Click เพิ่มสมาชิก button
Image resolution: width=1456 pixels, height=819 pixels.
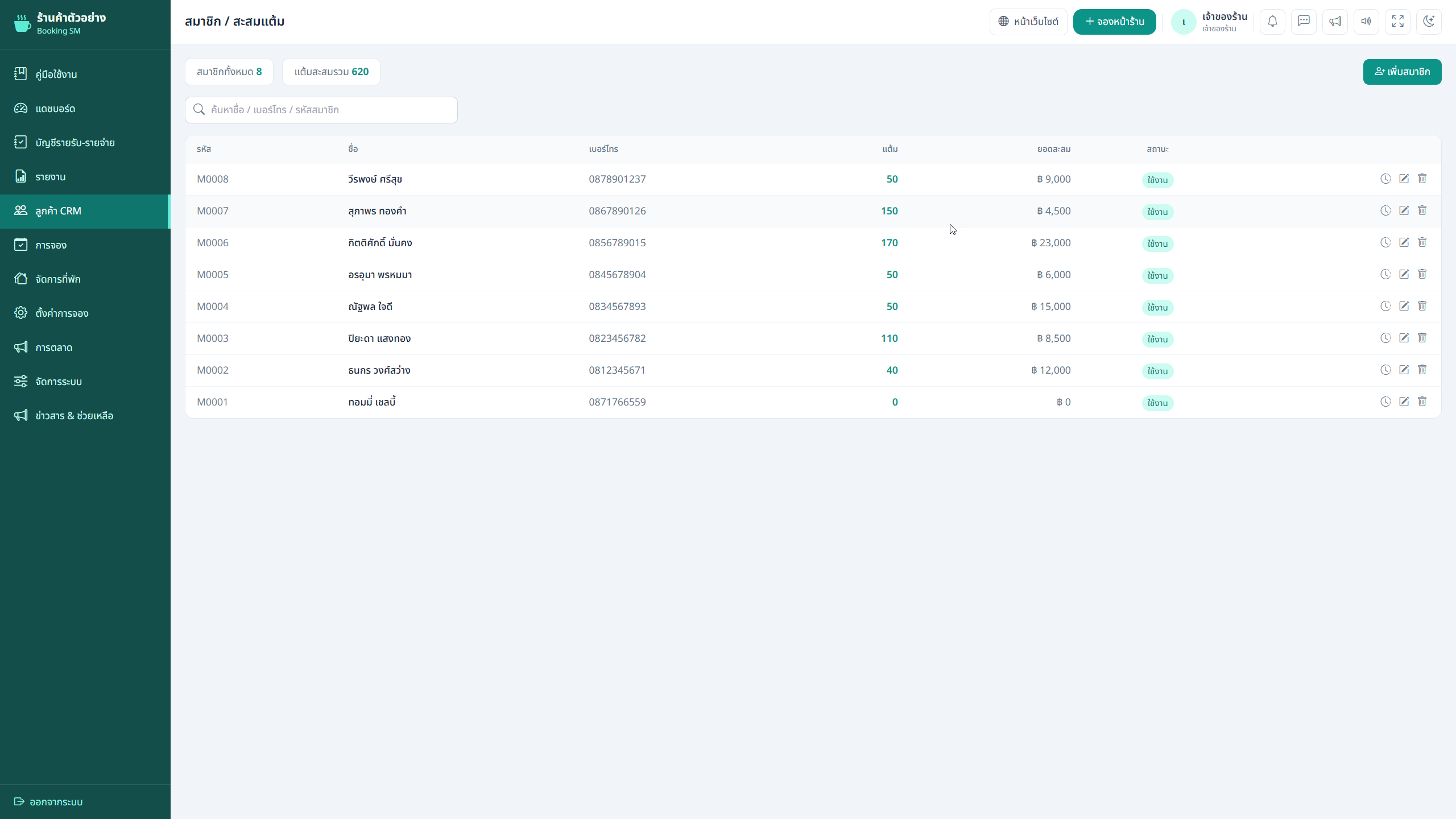pos(1402,72)
